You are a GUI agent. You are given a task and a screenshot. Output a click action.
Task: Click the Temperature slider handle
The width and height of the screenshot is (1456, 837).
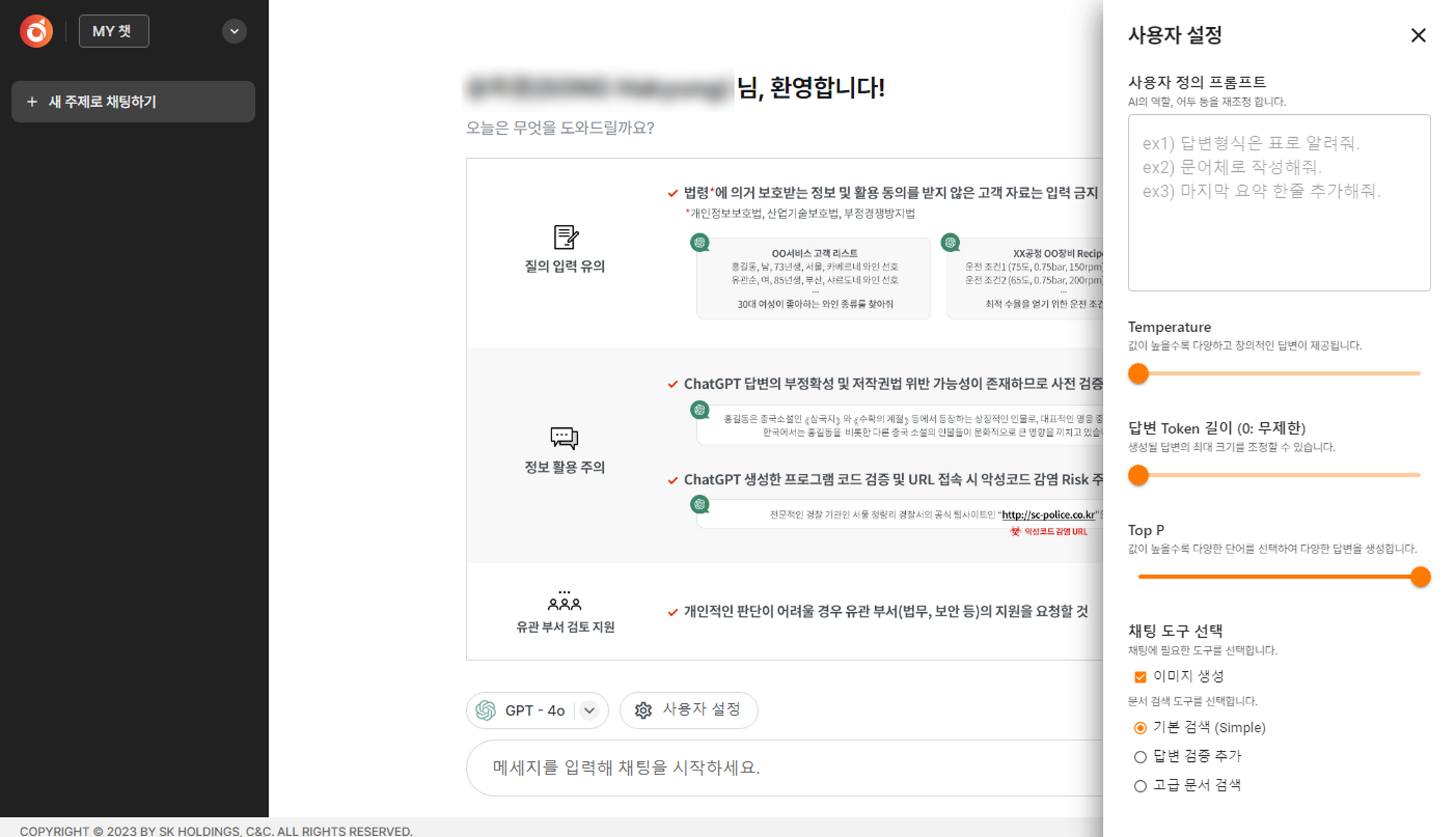[1138, 374]
